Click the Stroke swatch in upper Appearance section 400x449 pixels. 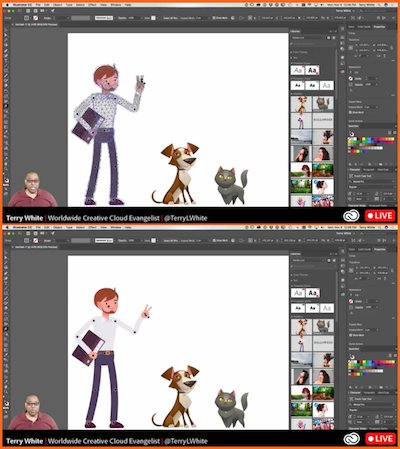click(x=351, y=79)
